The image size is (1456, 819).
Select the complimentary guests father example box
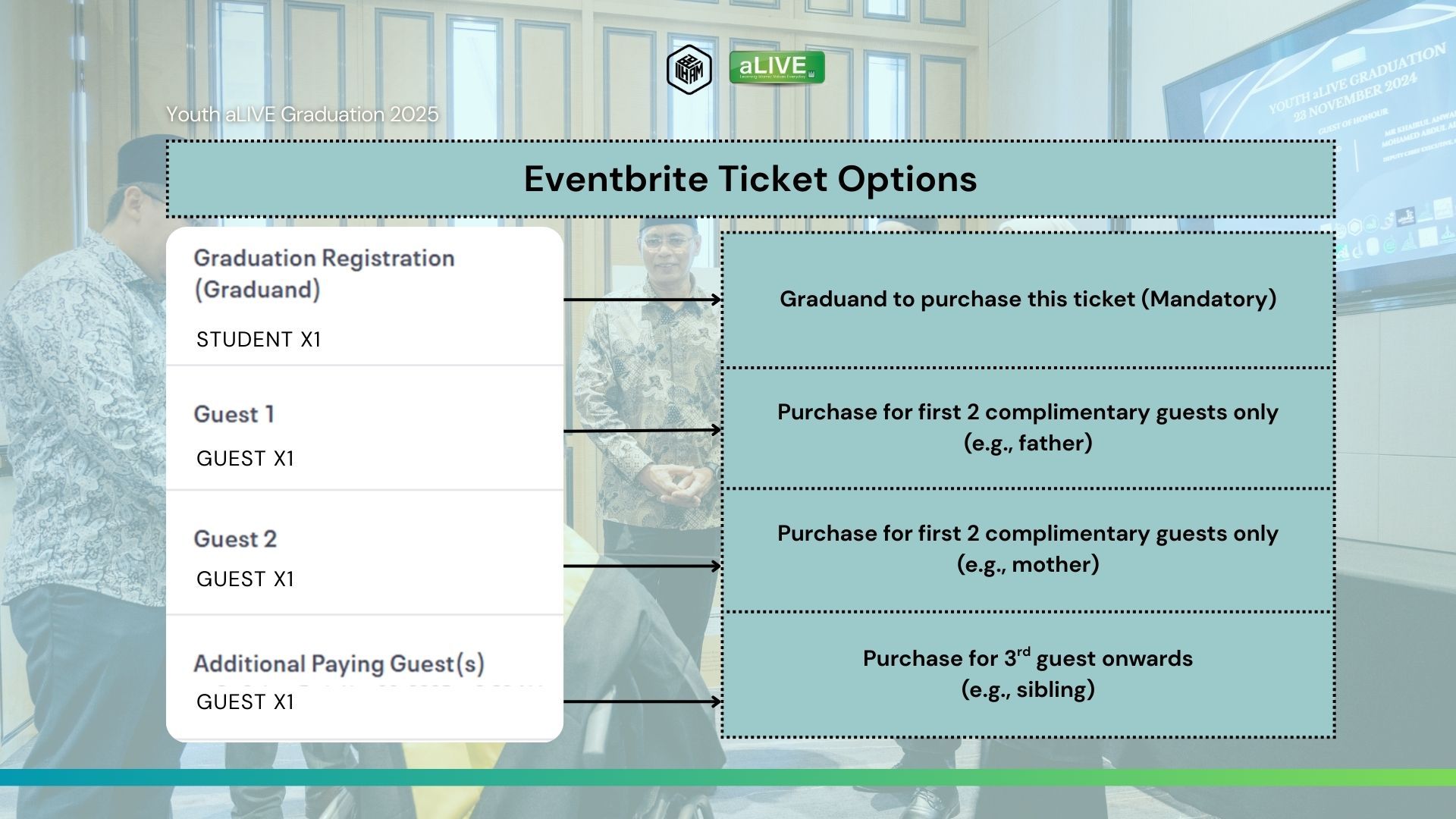pos(1028,428)
